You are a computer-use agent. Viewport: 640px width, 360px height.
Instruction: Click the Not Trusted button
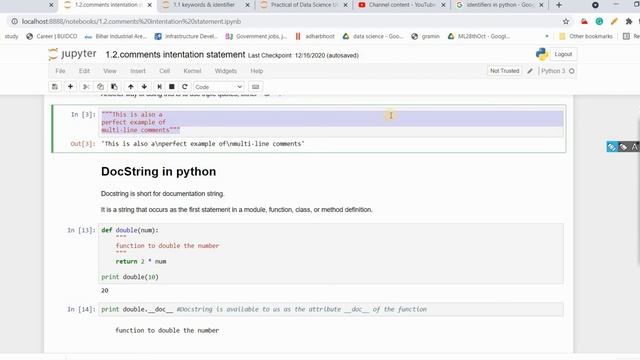click(x=504, y=71)
